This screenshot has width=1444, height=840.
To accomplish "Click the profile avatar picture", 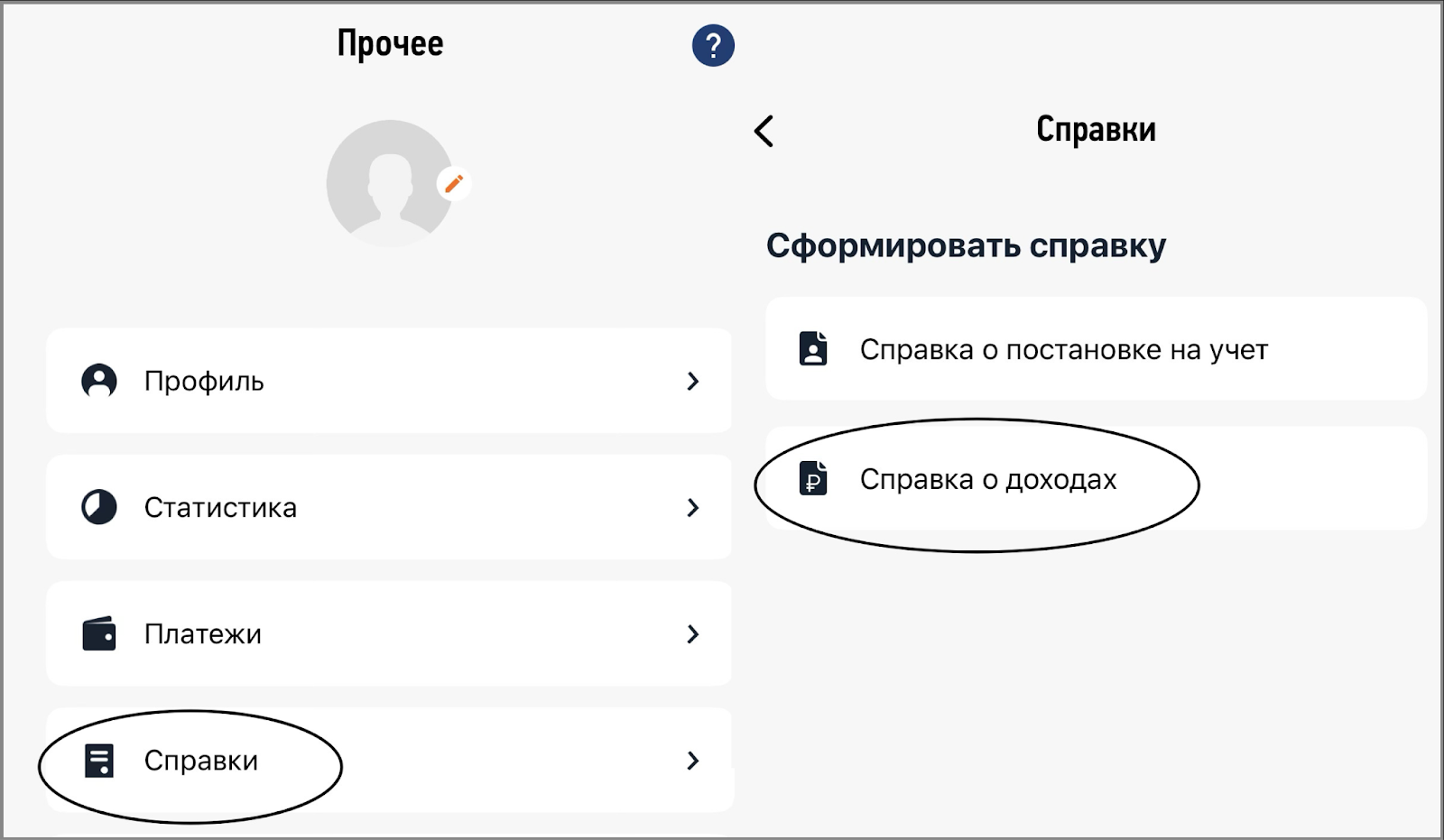I will pos(389,183).
